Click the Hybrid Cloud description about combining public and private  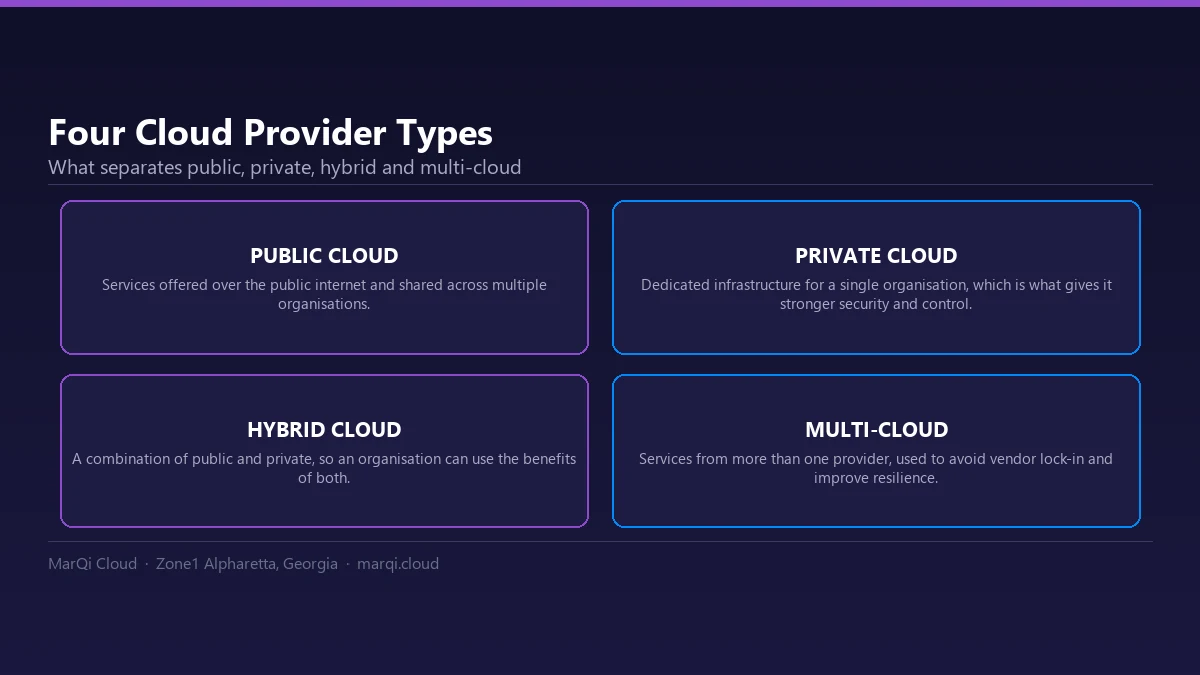pos(324,468)
